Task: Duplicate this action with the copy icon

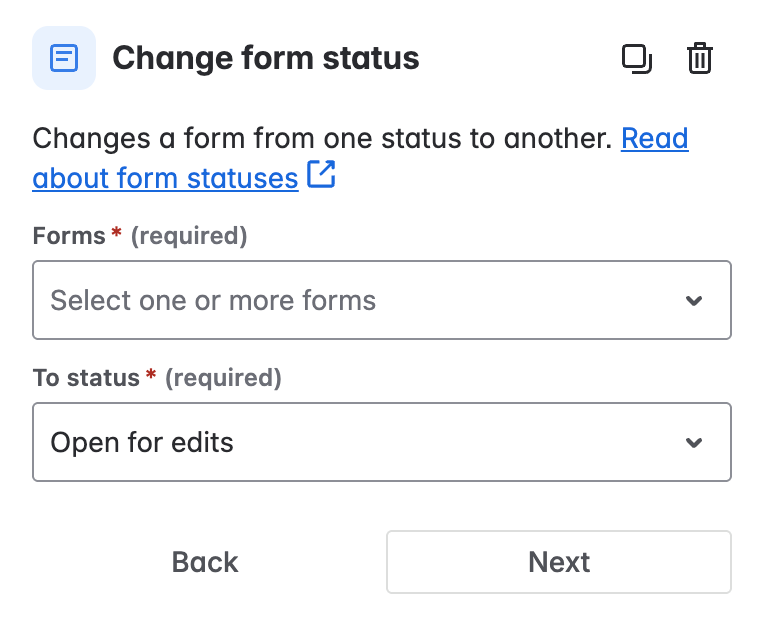Action: click(636, 59)
